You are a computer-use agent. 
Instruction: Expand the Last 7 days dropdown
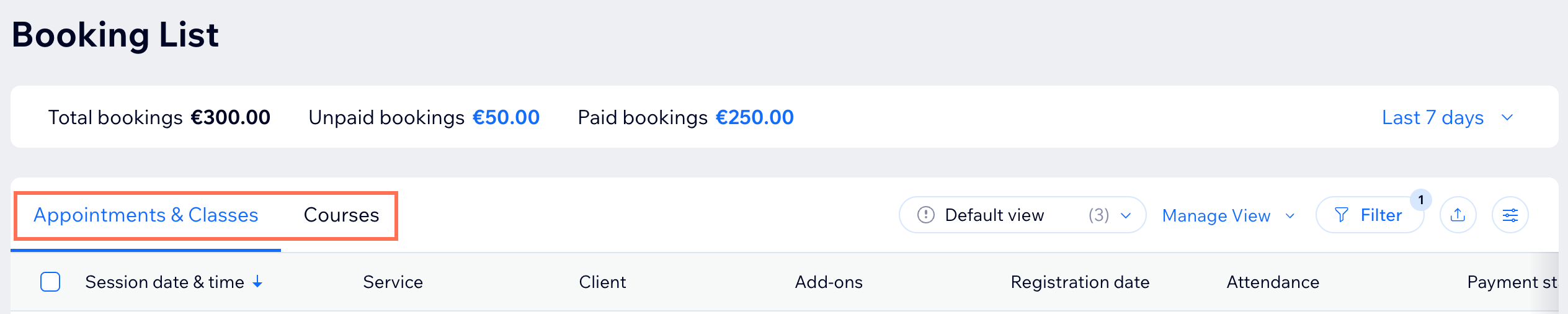click(1448, 117)
